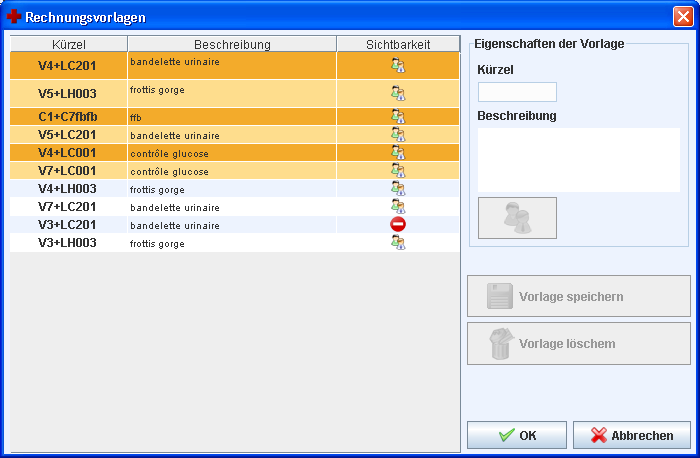Screen dimensions: 700x458
Task: Sort by Kürzel column header
Action: pos(68,44)
